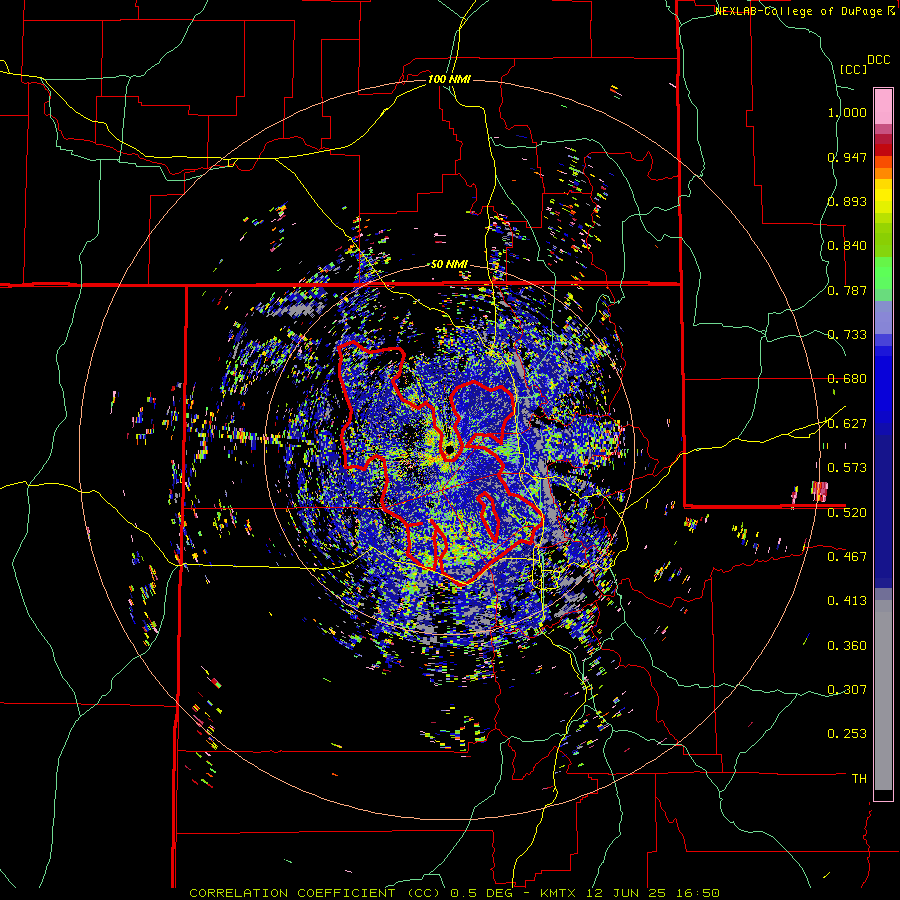This screenshot has width=900, height=900.
Task: Click the 0.413 value on the color scale
Action: pyautogui.click(x=847, y=601)
